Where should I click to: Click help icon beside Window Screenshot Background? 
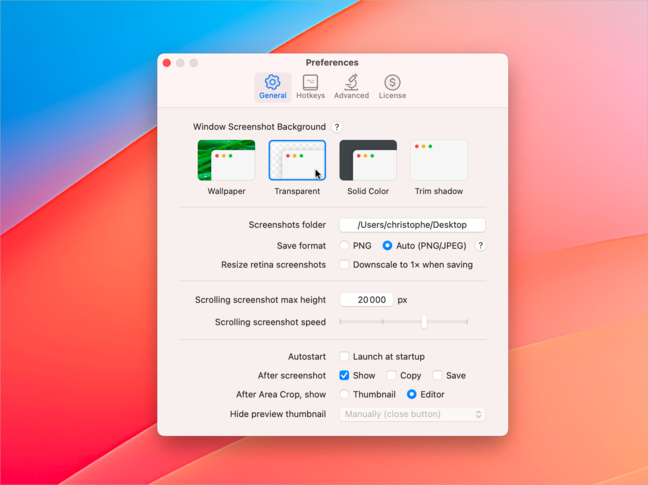(x=337, y=127)
